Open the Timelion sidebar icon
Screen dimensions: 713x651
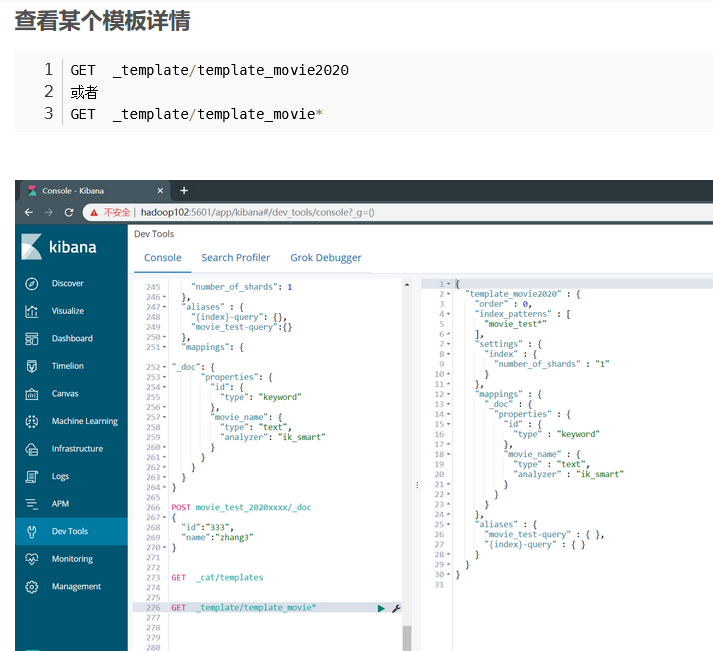(x=31, y=366)
